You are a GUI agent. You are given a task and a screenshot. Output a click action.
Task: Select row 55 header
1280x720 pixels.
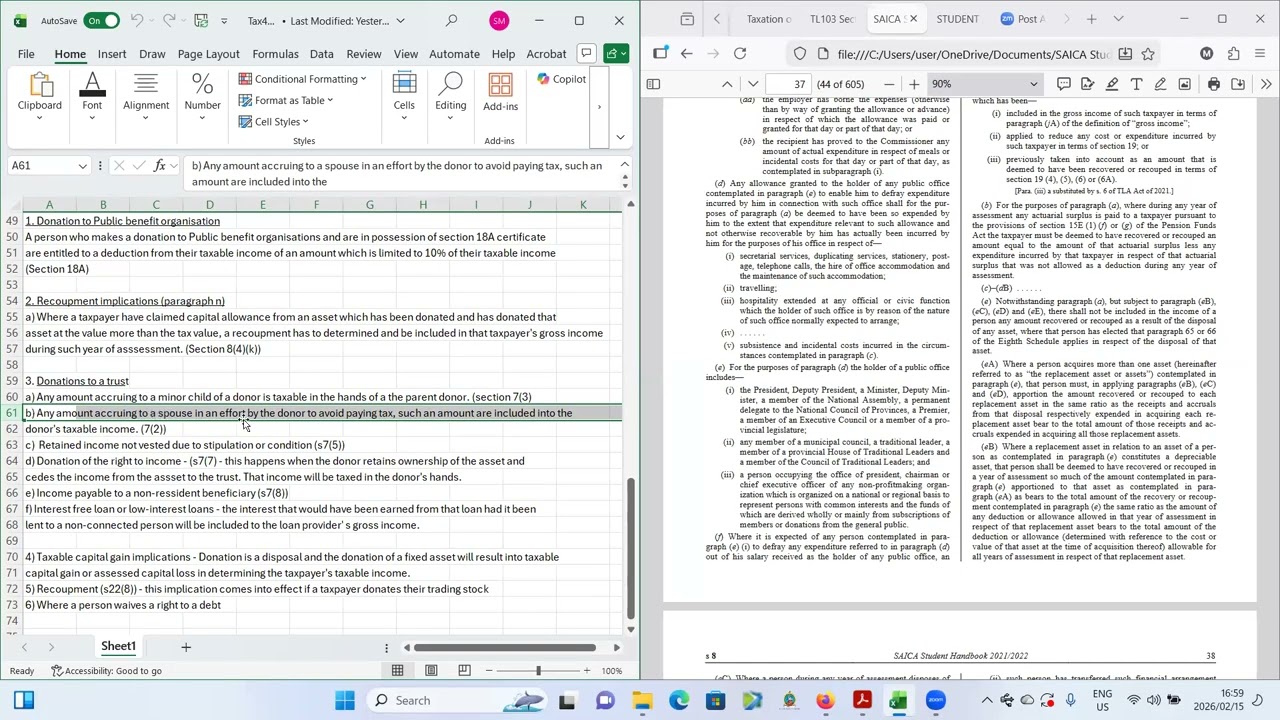(x=12, y=317)
